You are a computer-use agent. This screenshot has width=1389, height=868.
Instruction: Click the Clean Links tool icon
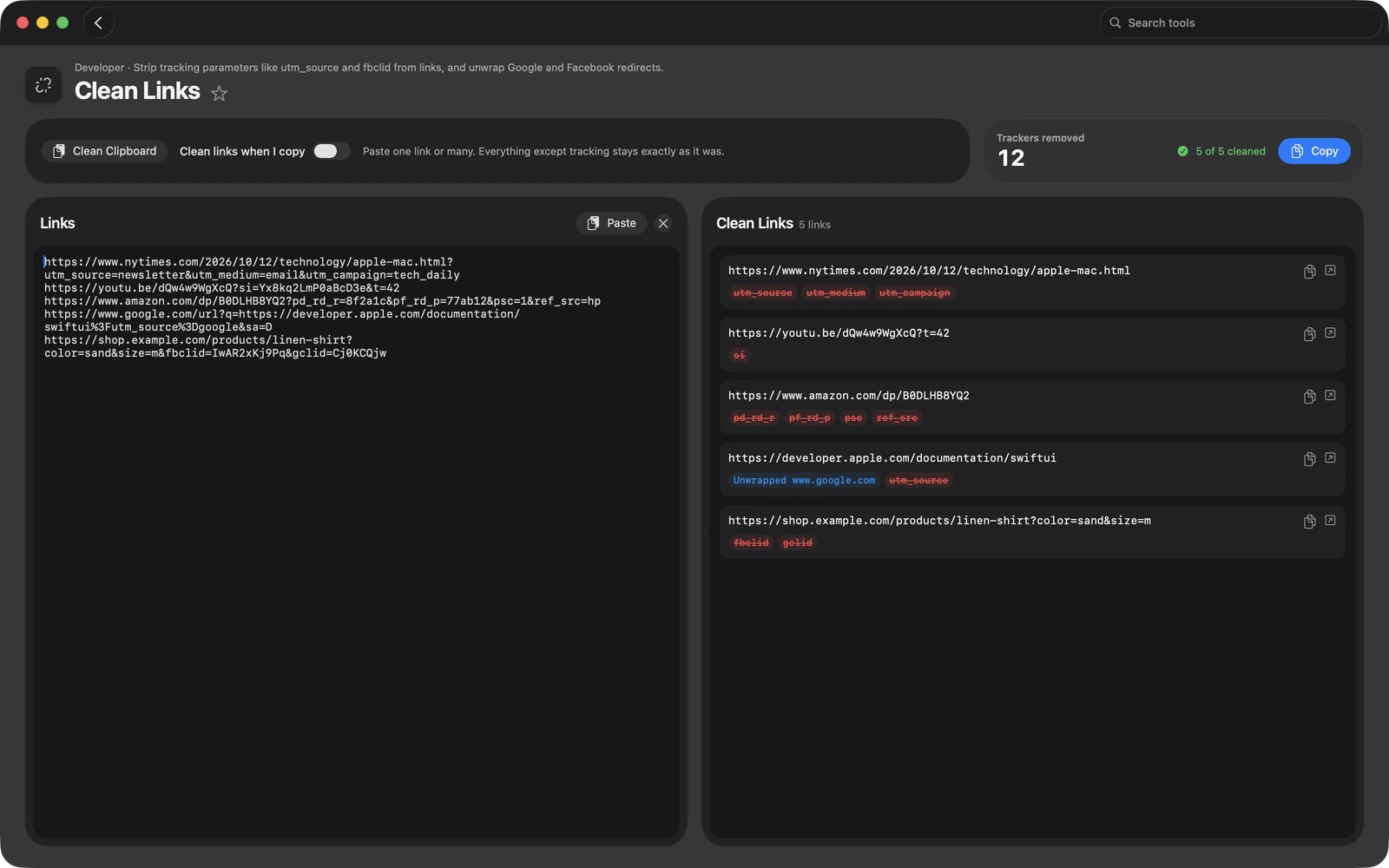click(43, 85)
